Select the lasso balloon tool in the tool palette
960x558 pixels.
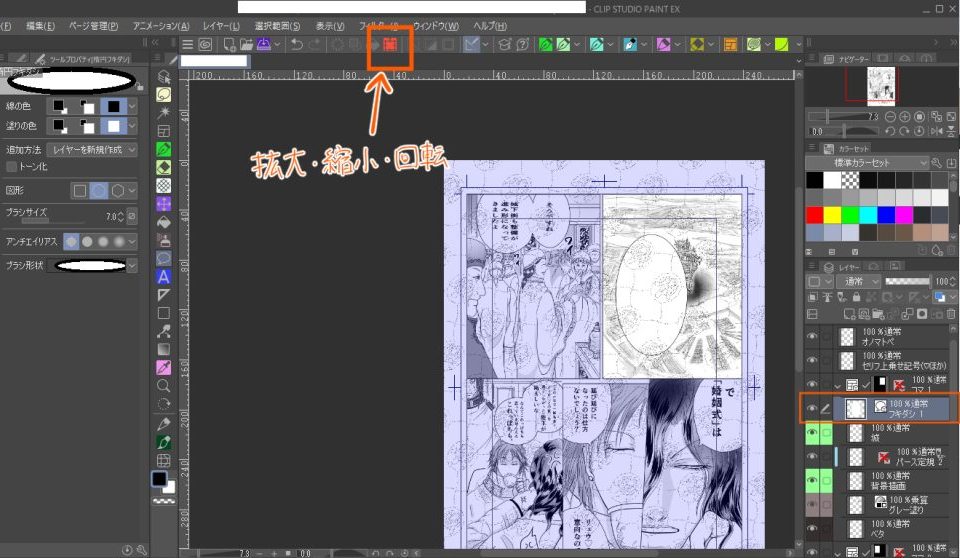(x=163, y=94)
